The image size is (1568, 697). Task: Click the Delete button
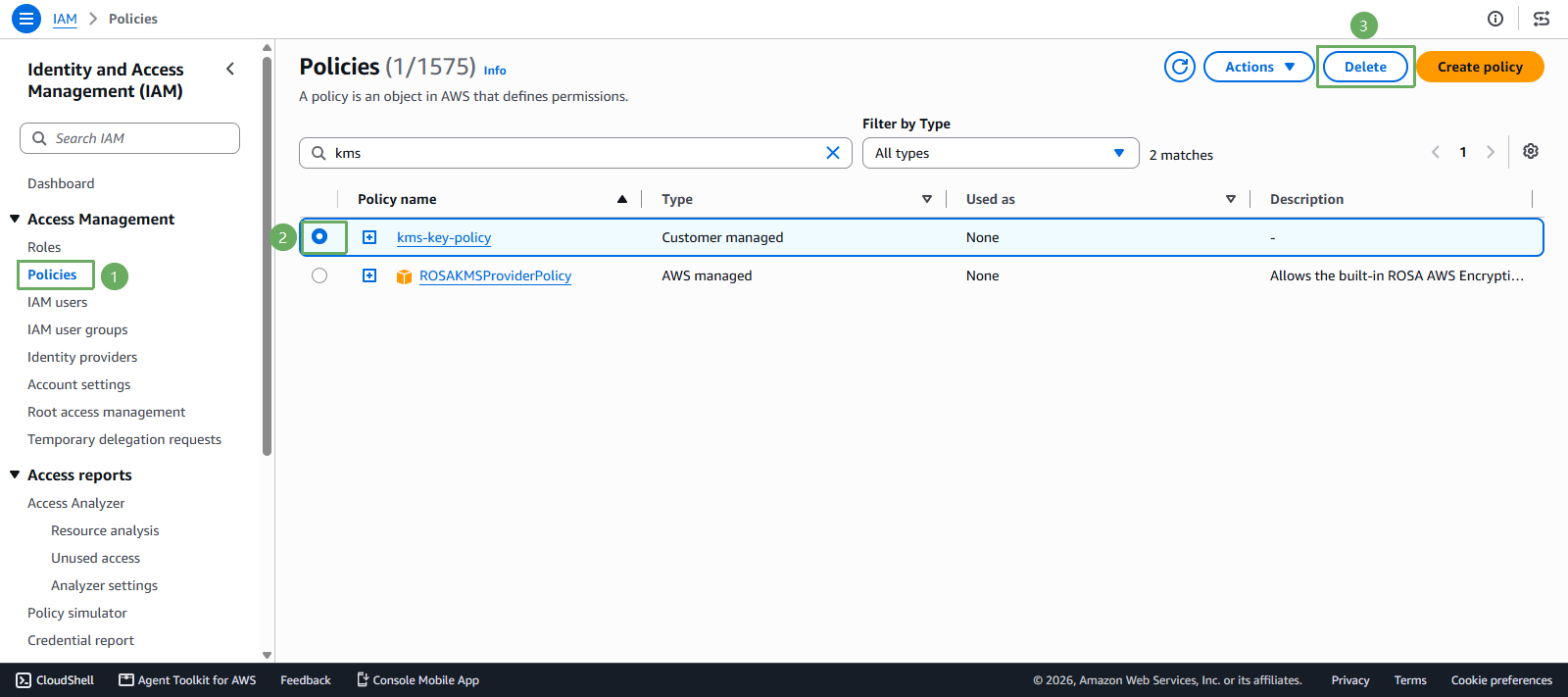tap(1365, 67)
